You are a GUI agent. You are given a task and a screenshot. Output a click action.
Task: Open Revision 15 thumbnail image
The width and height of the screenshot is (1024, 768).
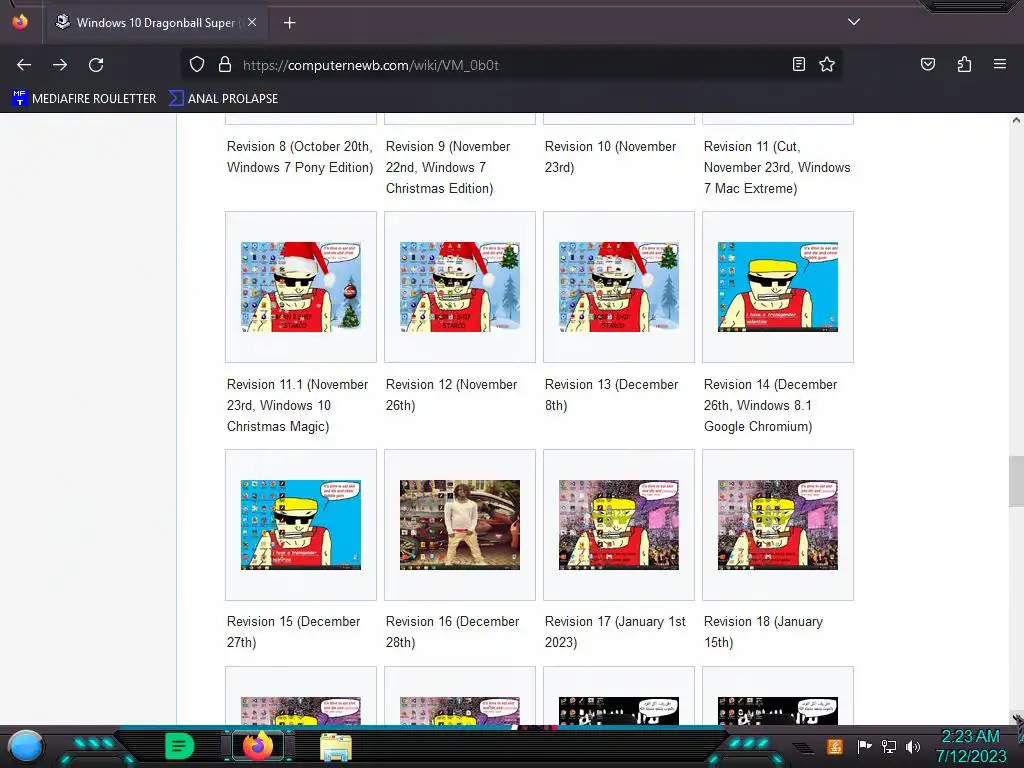[300, 524]
